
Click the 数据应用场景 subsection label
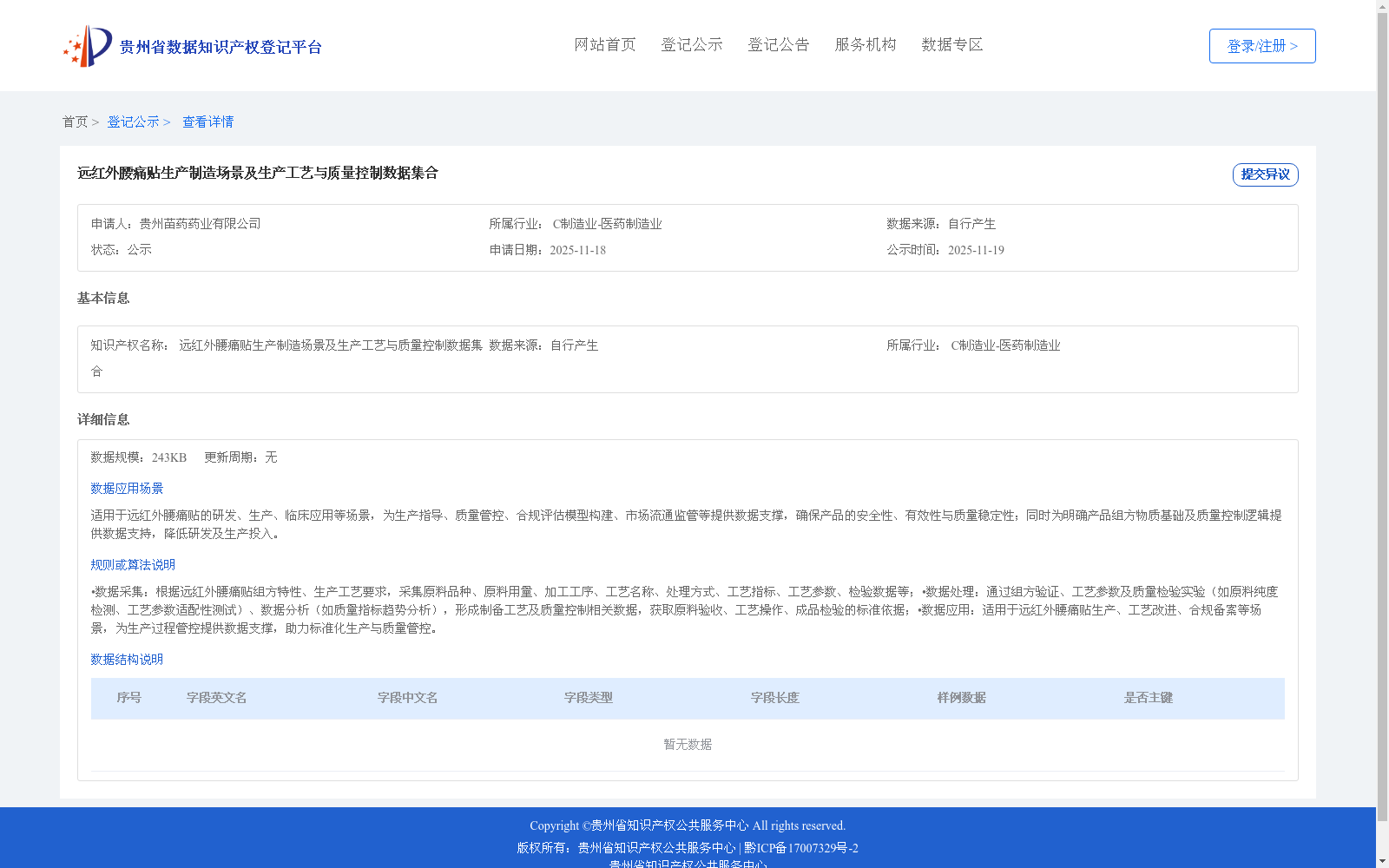pyautogui.click(x=127, y=489)
